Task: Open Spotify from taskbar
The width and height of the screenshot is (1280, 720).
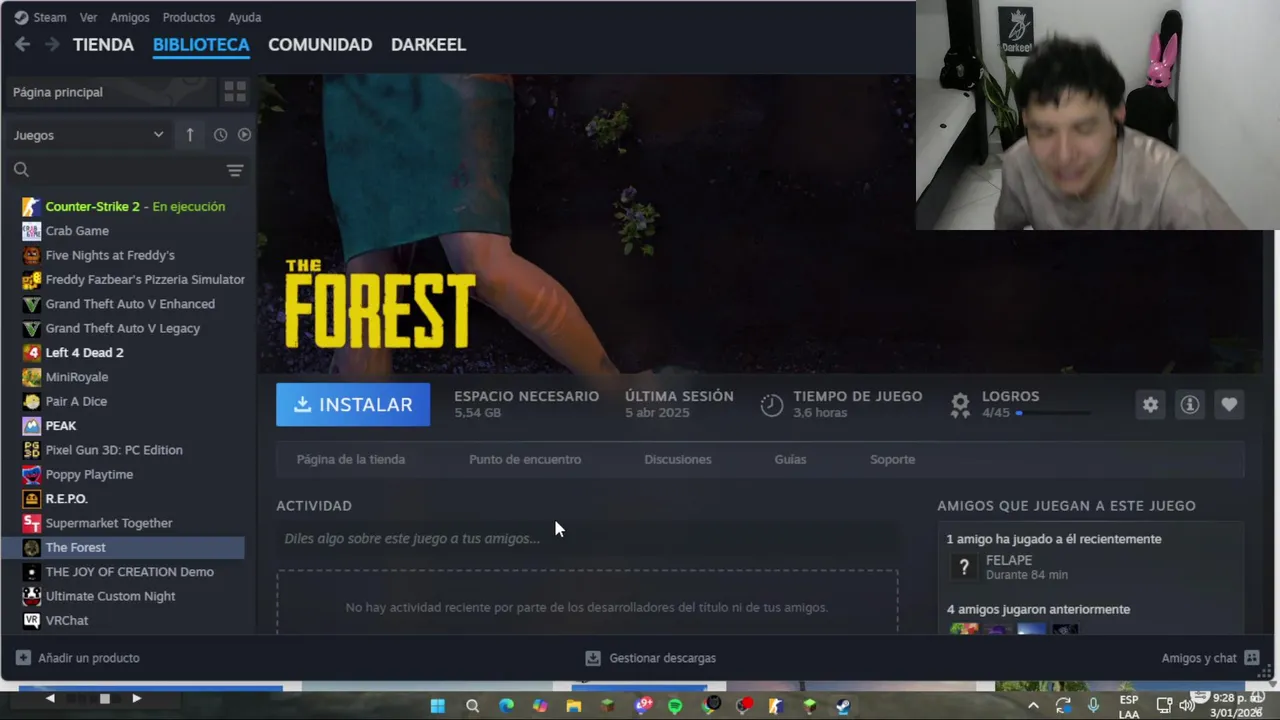Action: (x=675, y=706)
